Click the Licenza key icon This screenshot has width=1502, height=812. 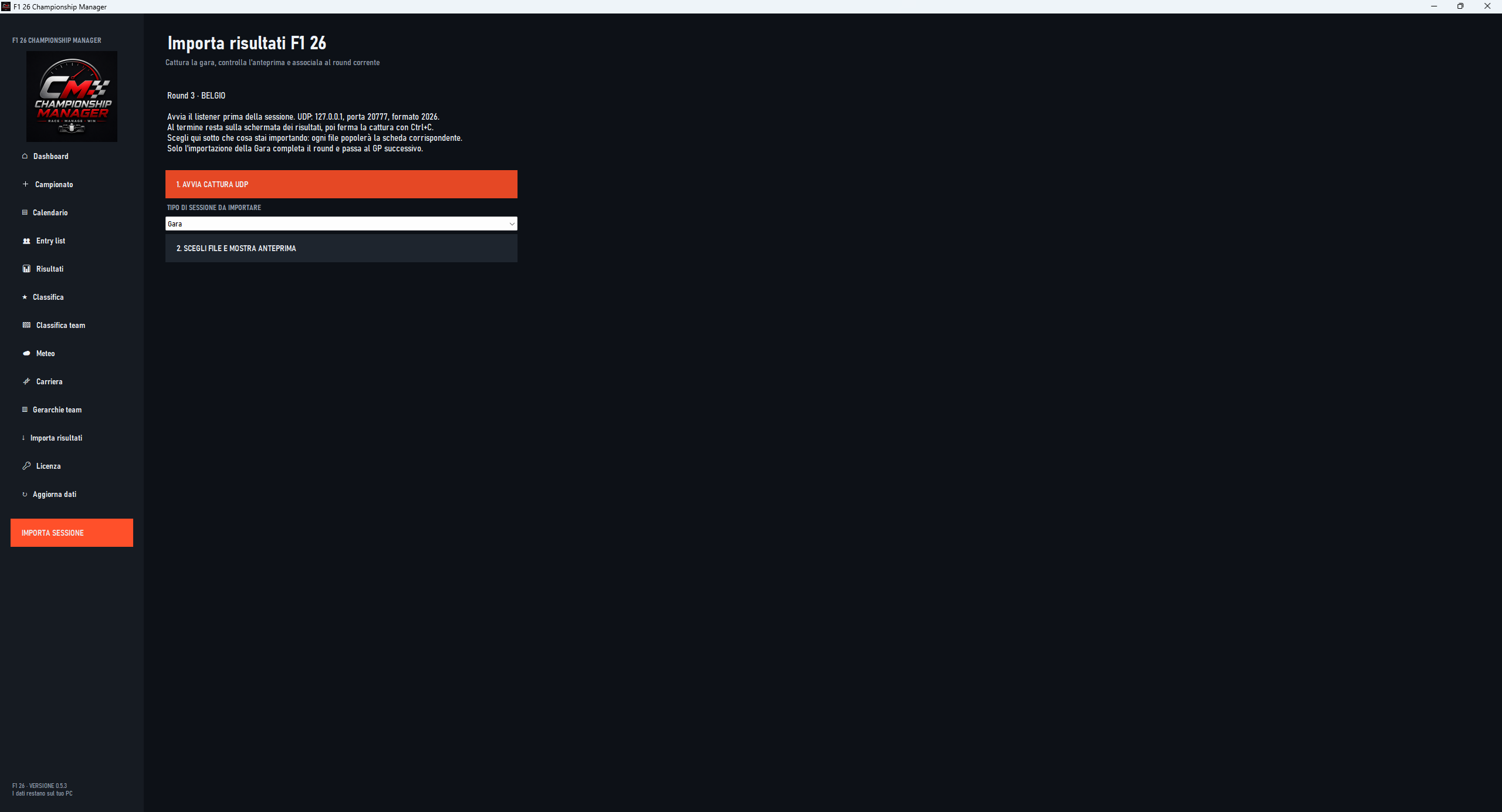coord(26,466)
